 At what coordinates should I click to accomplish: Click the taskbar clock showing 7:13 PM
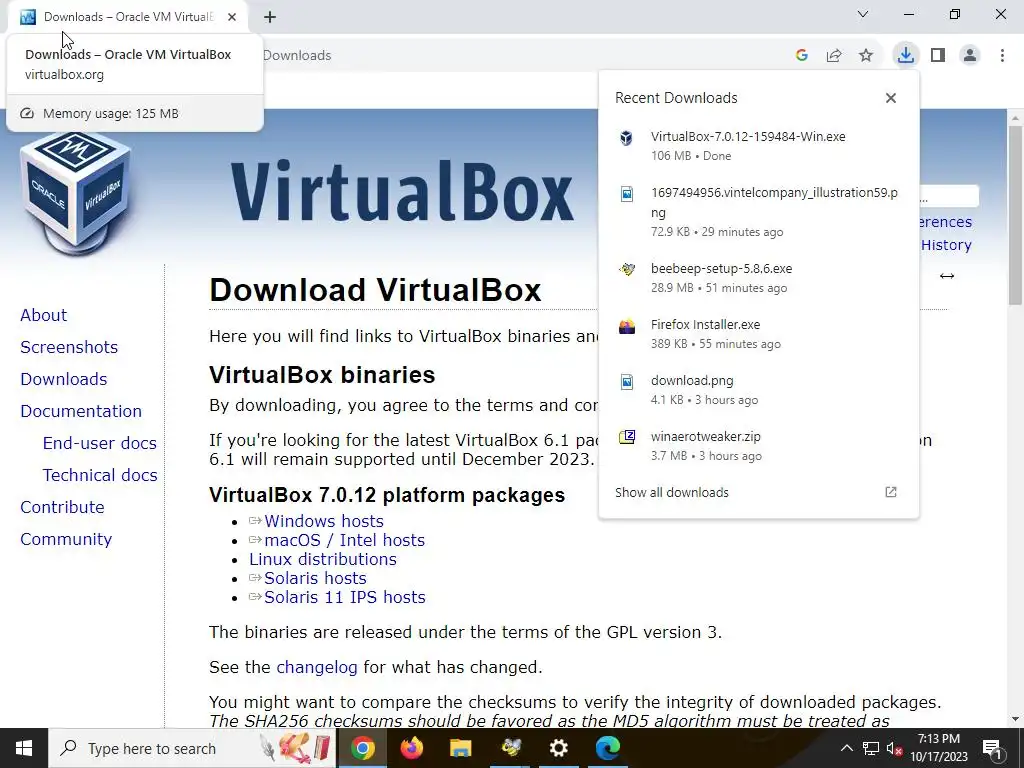938,748
